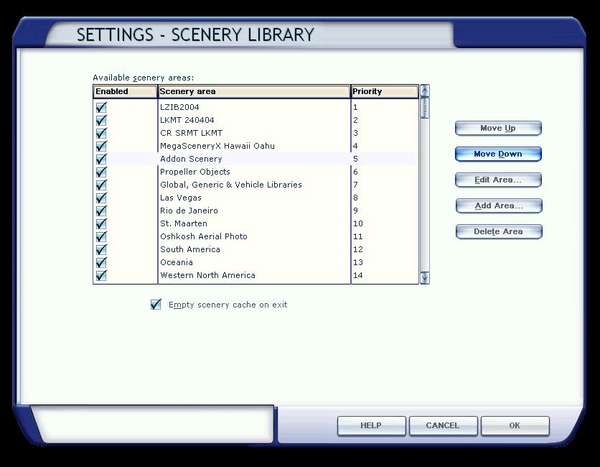Uncheck the Addon Scenery enabled checkbox
This screenshot has width=600, height=467.
click(101, 159)
